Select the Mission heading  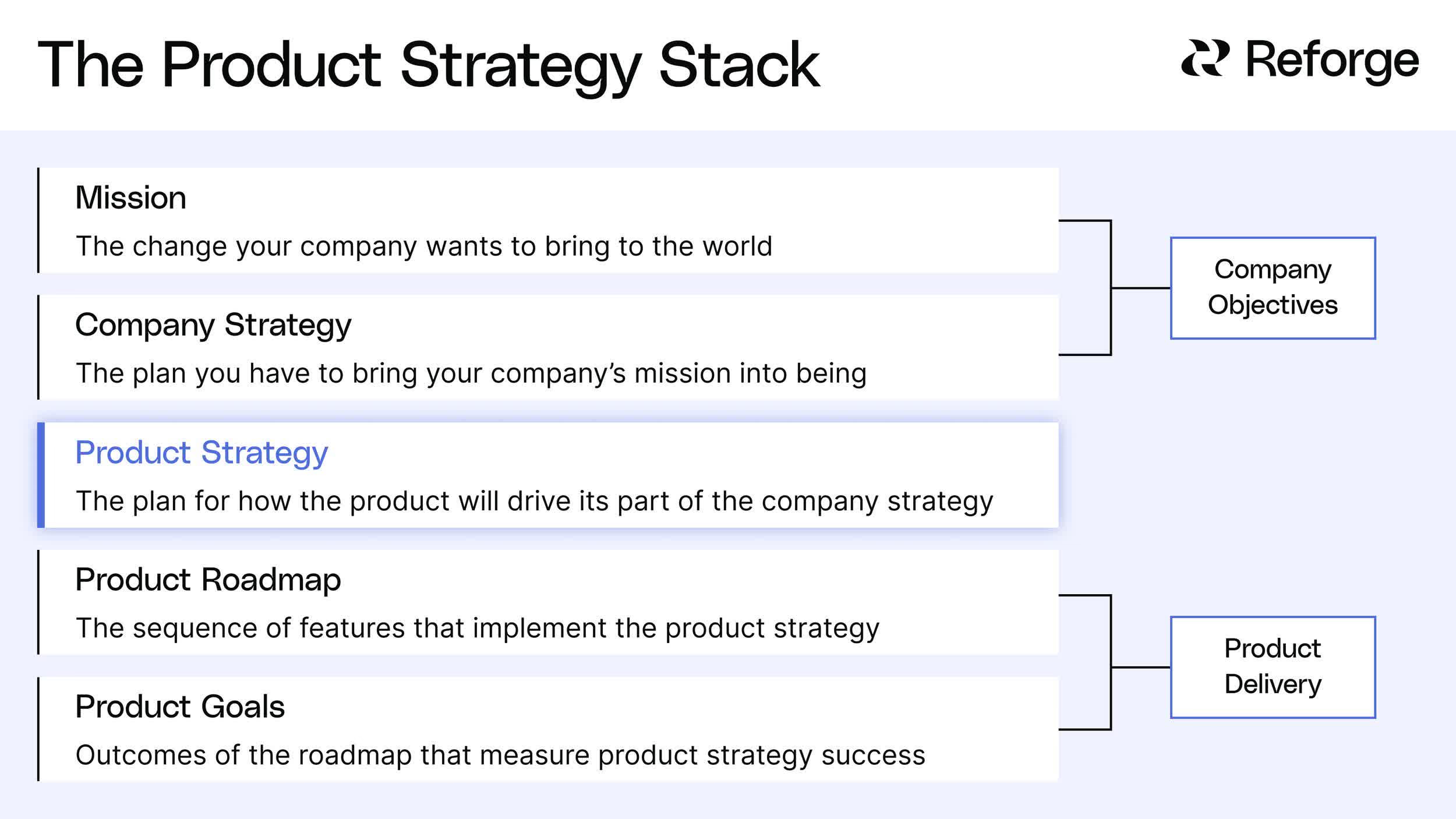(x=130, y=197)
